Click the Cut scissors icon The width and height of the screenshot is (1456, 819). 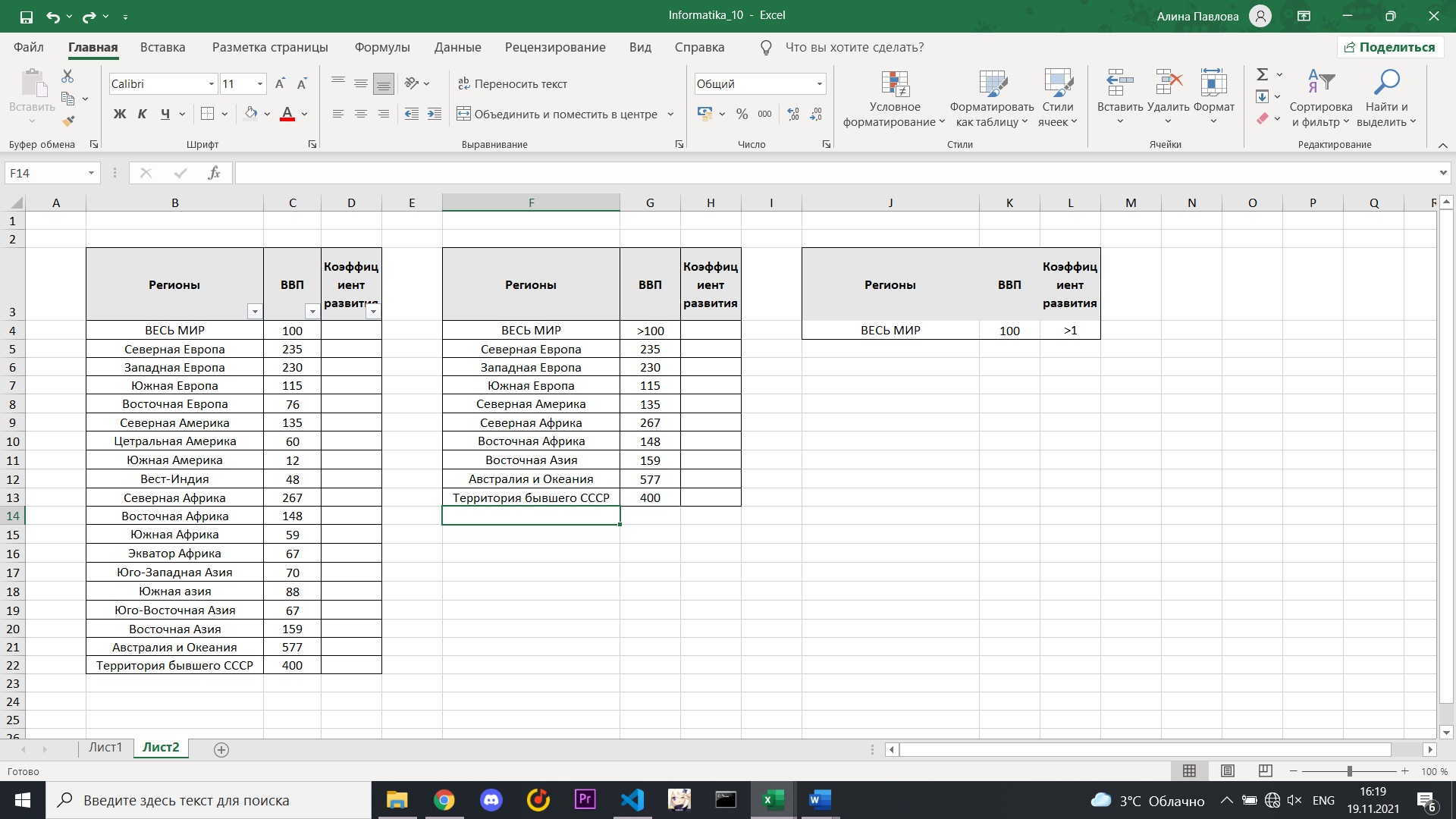pos(67,76)
